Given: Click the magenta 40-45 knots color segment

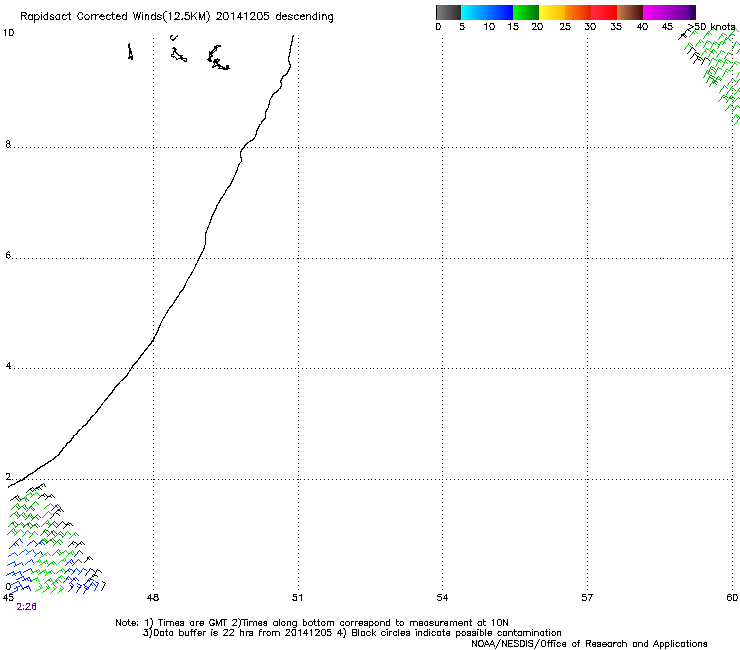Looking at the screenshot, I should [656, 12].
